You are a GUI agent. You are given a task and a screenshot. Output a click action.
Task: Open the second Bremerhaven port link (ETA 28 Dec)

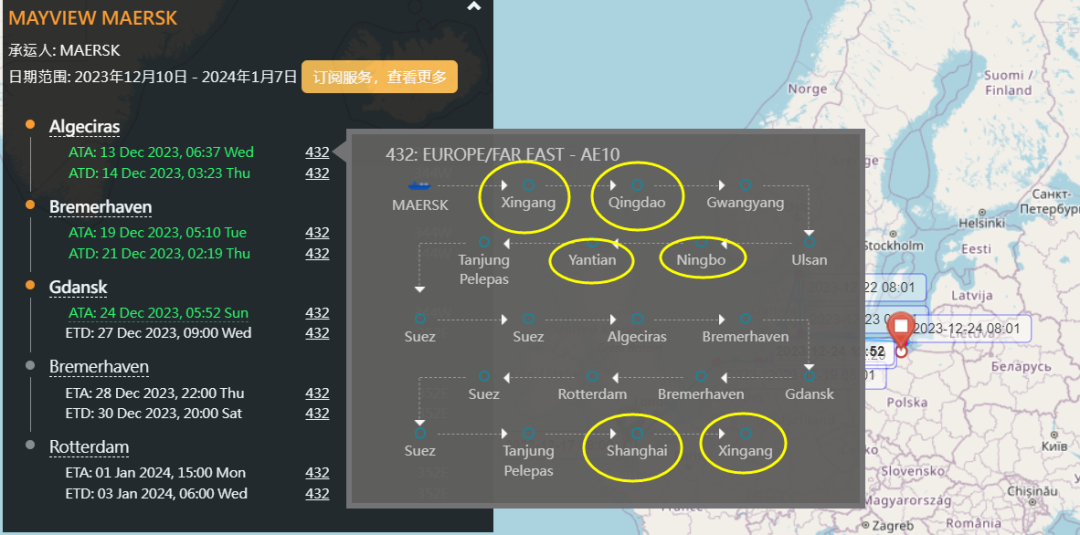point(98,367)
